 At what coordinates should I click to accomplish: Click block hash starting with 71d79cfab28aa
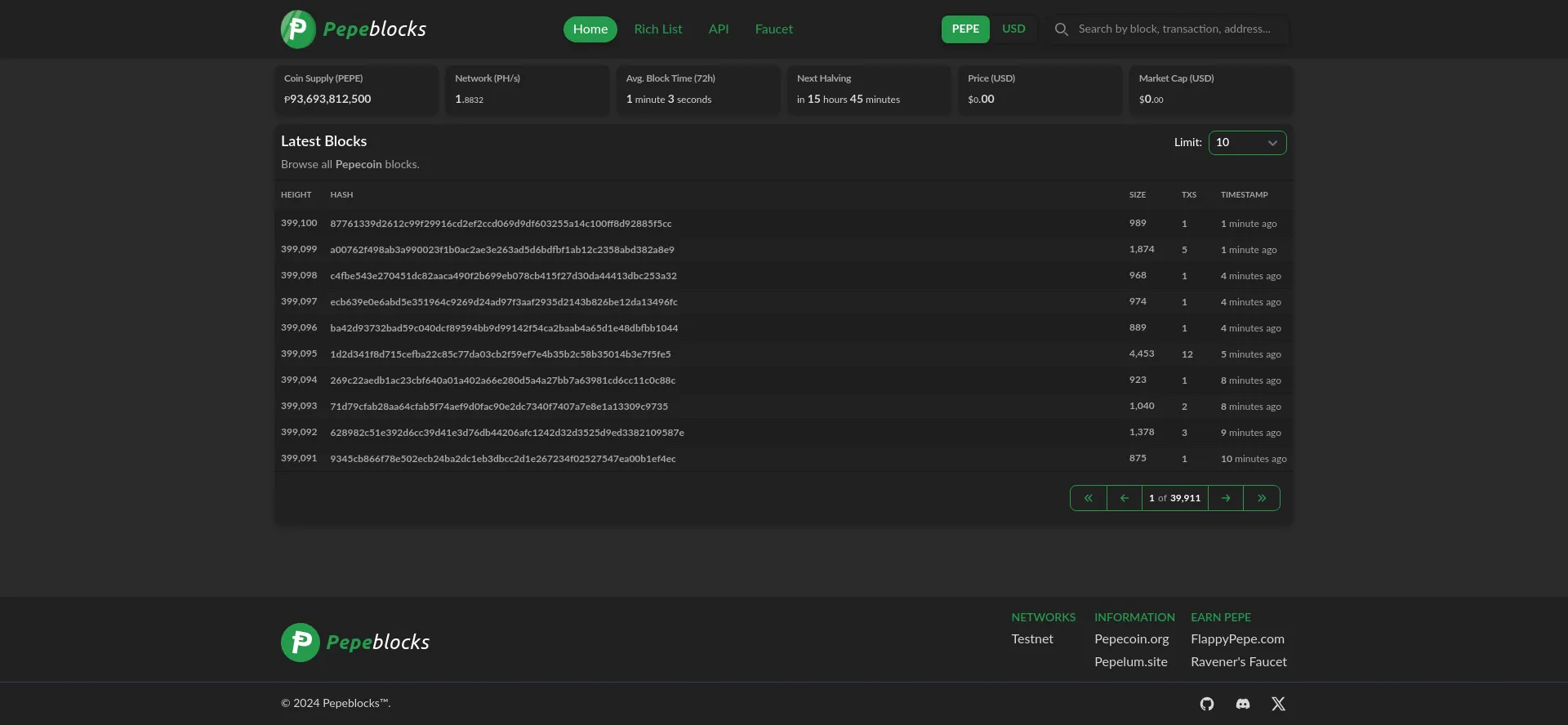(x=499, y=407)
